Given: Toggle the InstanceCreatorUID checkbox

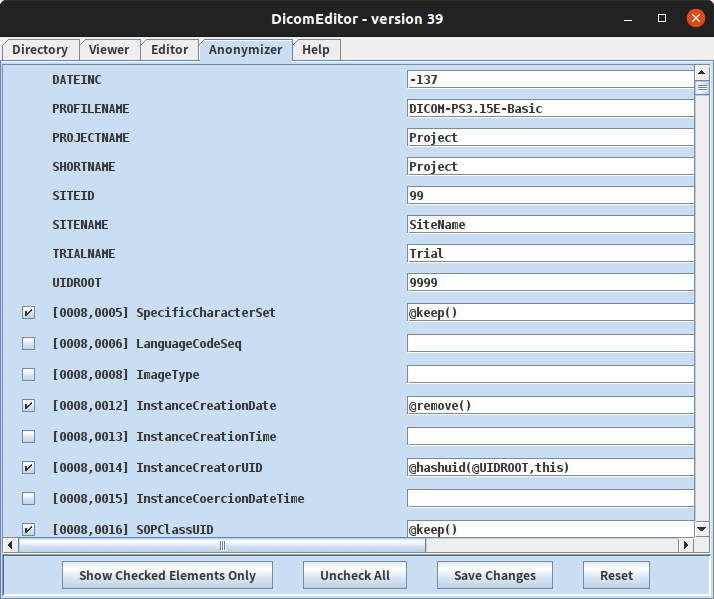Looking at the screenshot, I should click(28, 467).
